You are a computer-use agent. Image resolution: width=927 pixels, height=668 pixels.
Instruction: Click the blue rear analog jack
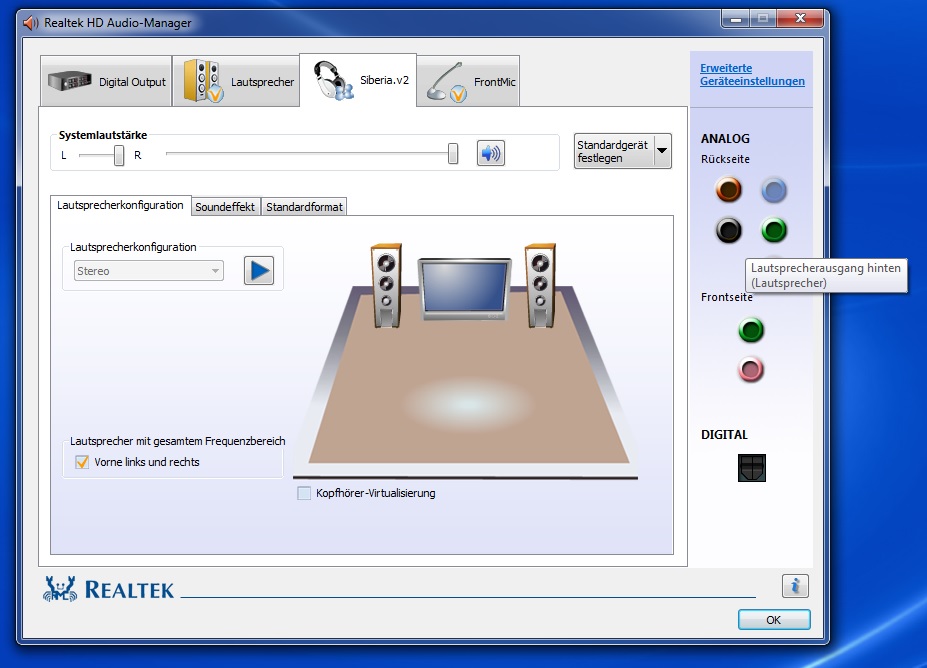[x=774, y=190]
